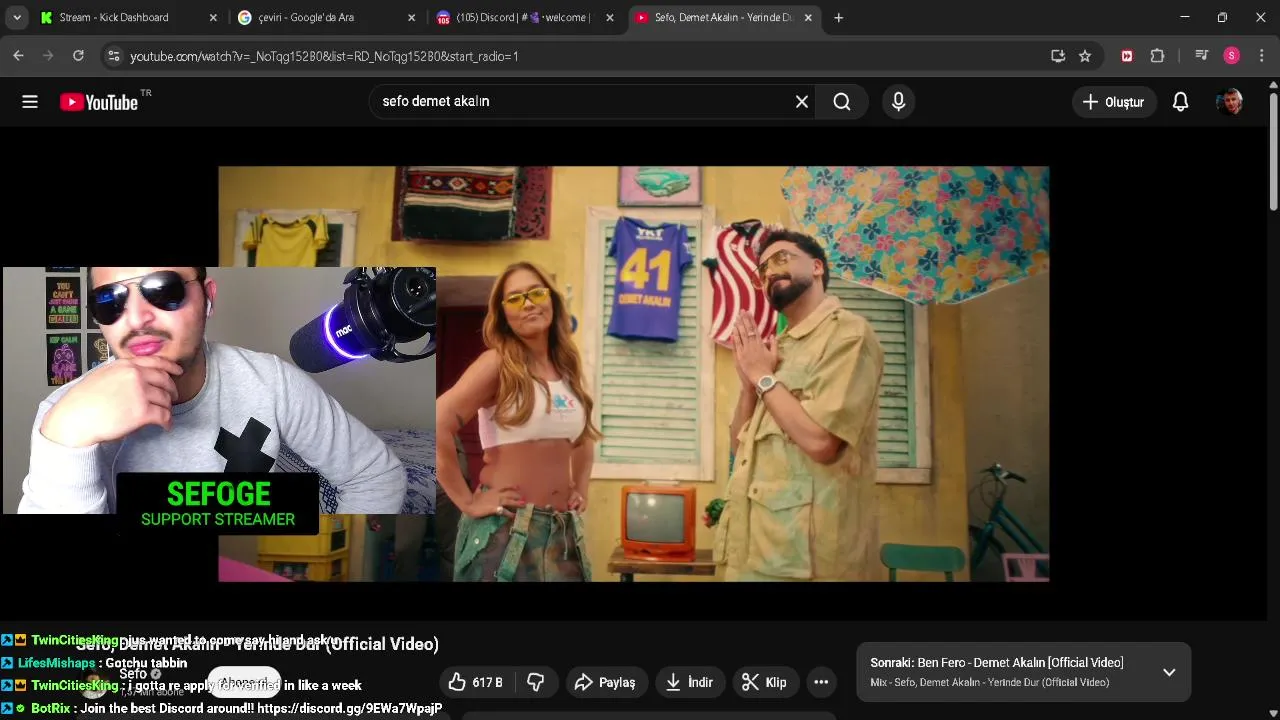Open the Chrome profile avatar
The height and width of the screenshot is (720, 1280).
point(1232,56)
